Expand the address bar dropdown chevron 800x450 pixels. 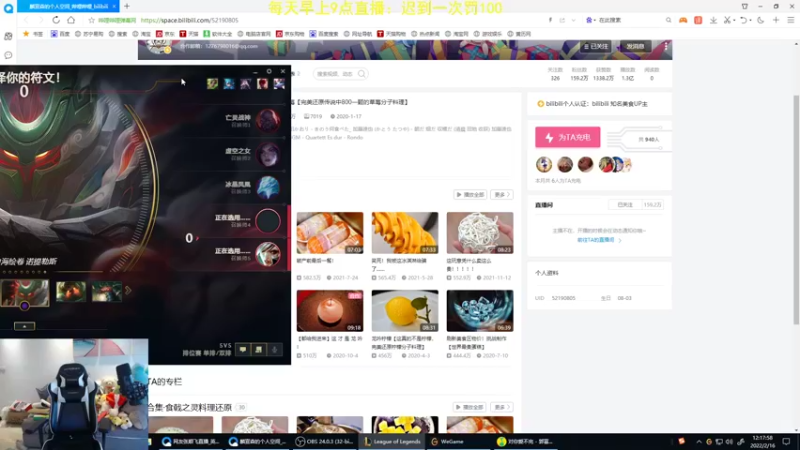click(573, 20)
